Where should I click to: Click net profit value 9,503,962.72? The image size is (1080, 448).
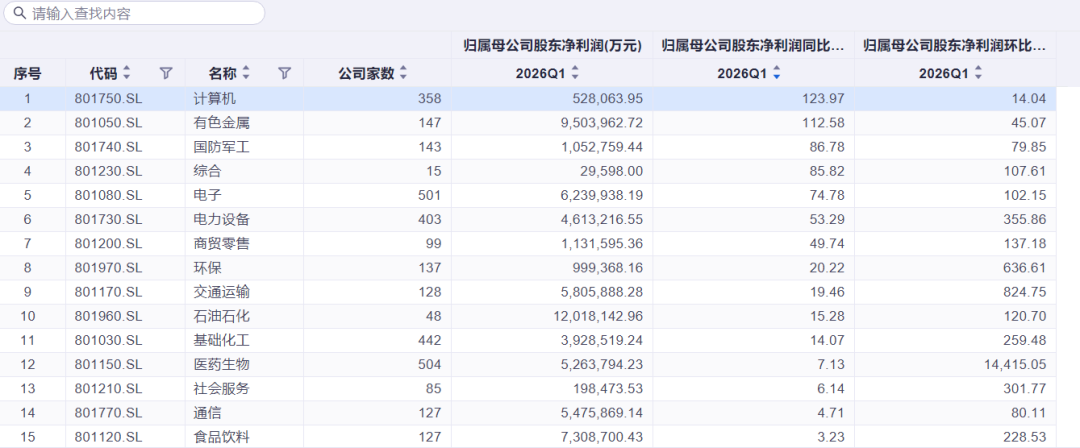pos(602,123)
